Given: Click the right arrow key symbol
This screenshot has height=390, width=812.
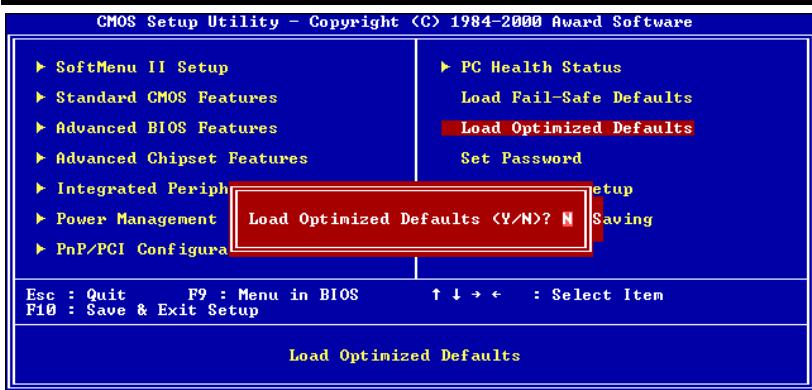Looking at the screenshot, I should [x=476, y=295].
